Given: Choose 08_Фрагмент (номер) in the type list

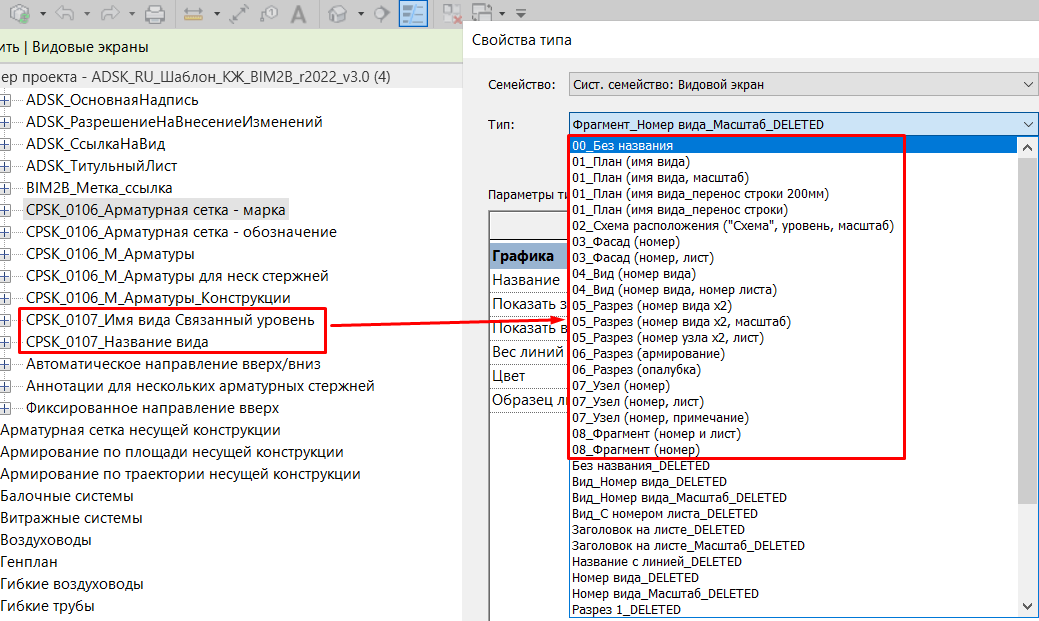Looking at the screenshot, I should pyautogui.click(x=635, y=450).
